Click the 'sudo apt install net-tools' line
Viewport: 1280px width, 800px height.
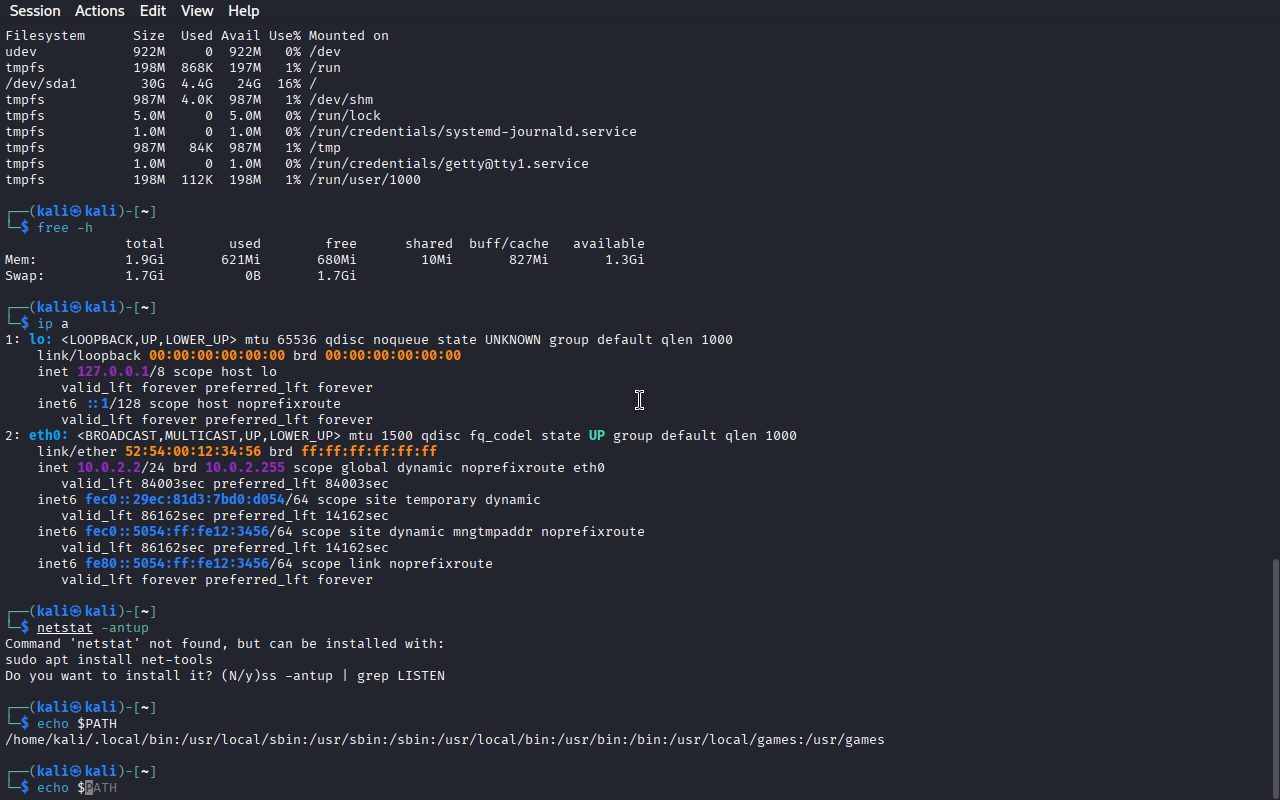pyautogui.click(x=109, y=660)
